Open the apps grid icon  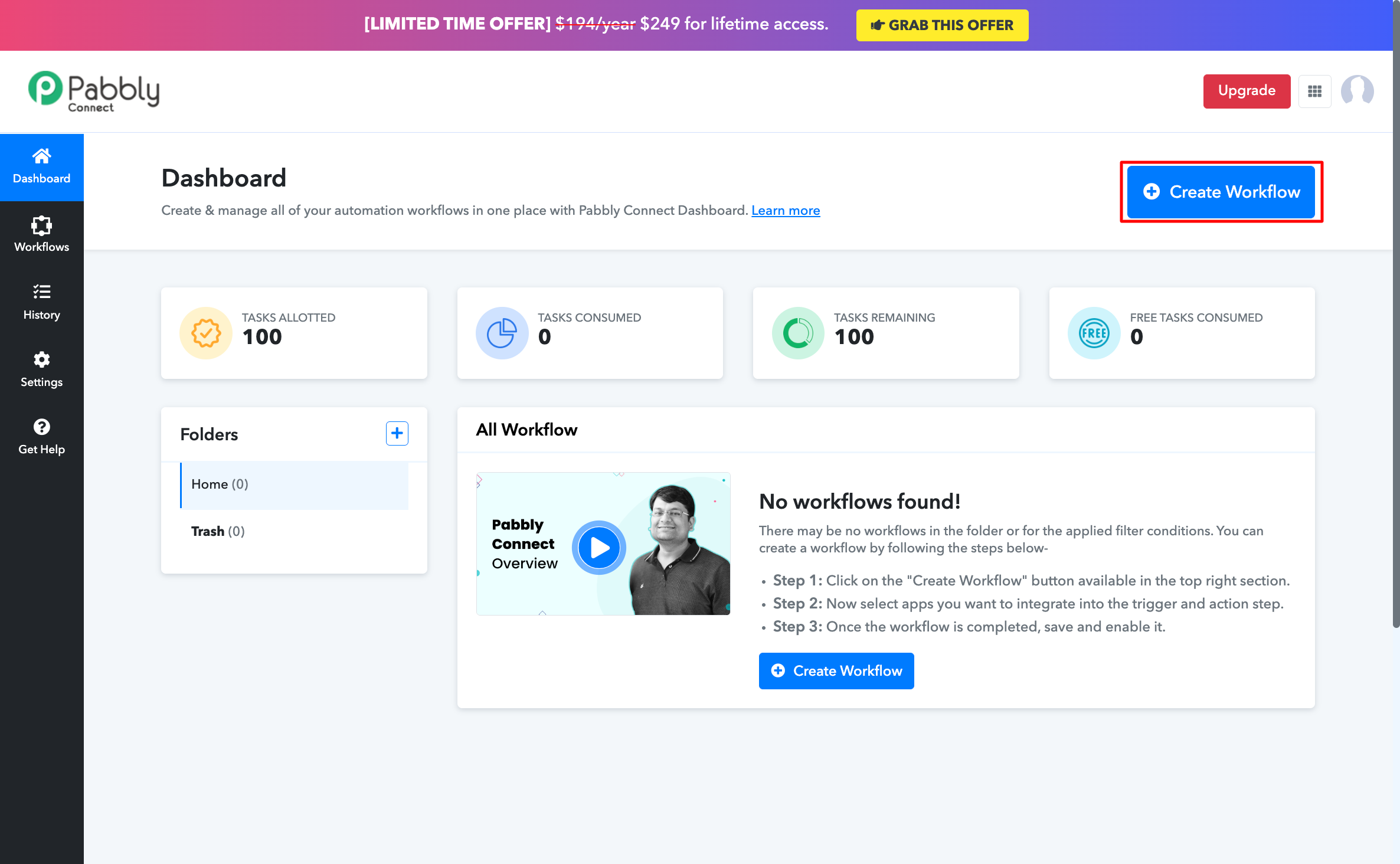click(x=1314, y=91)
